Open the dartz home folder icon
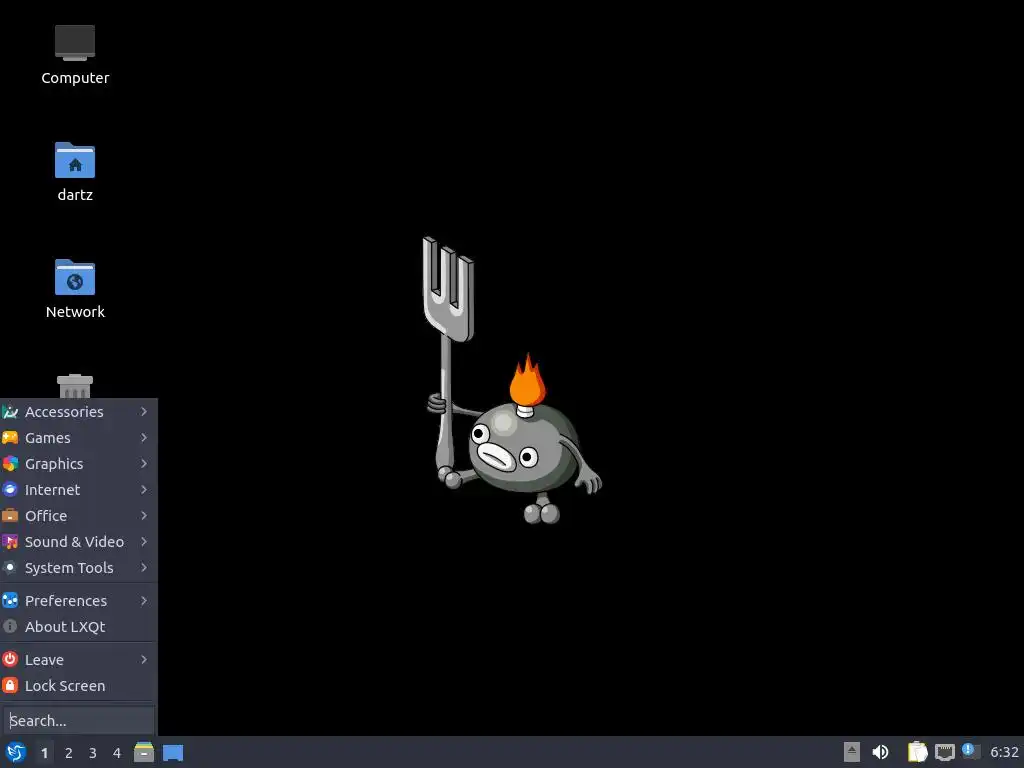1024x768 pixels. 74,172
